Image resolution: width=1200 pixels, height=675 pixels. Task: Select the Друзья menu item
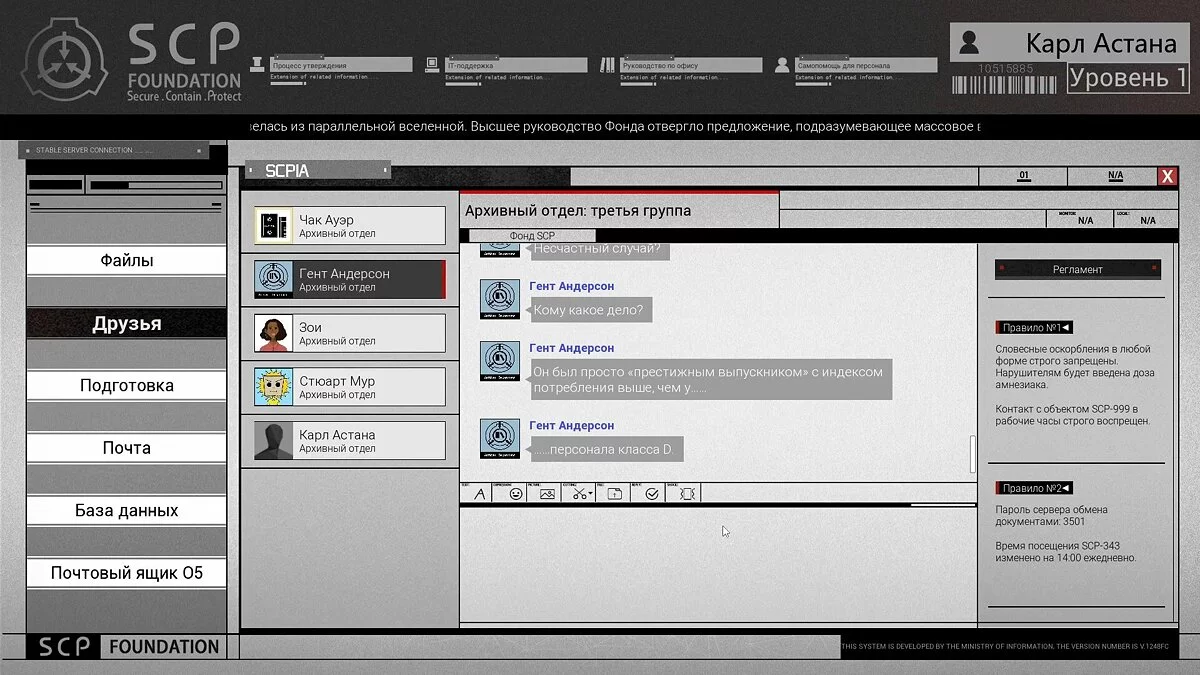coord(127,324)
